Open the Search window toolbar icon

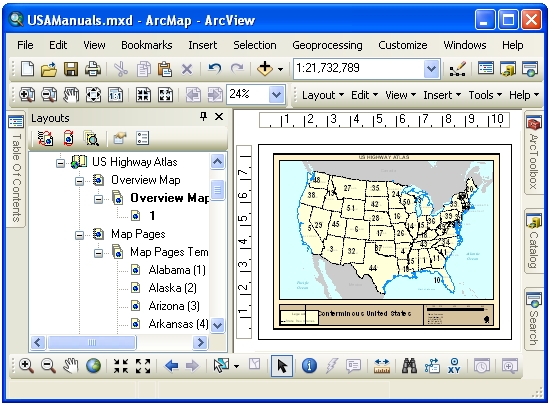(530, 69)
